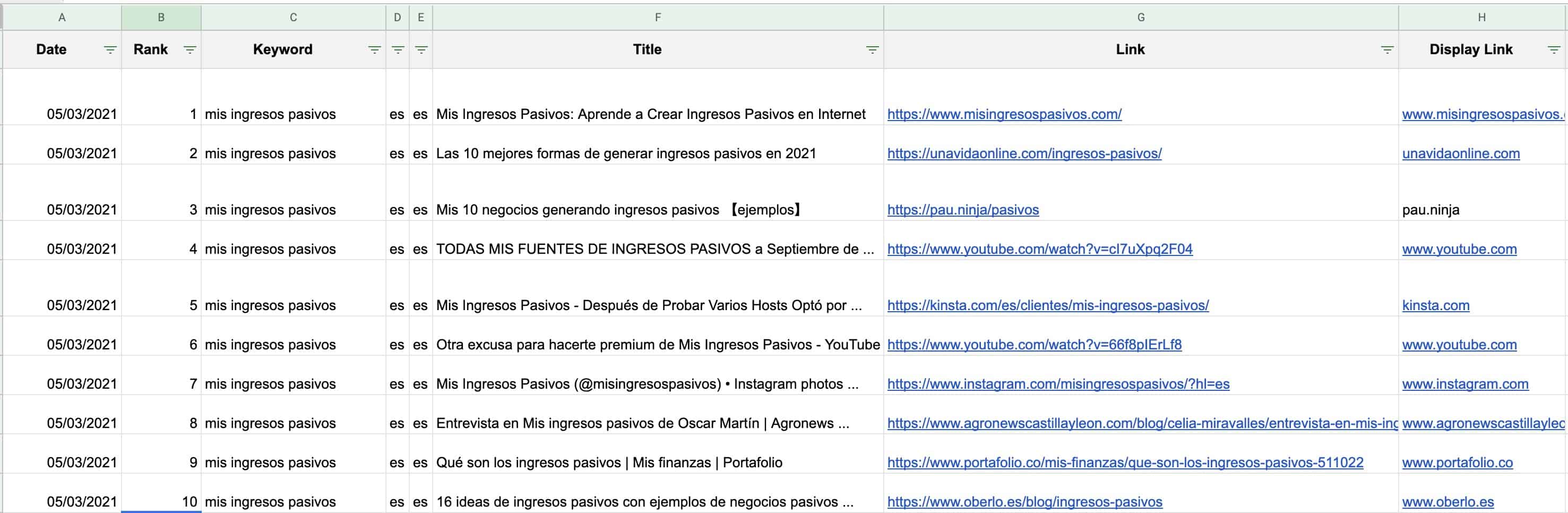Click the www.portafolio.co display link

[x=1457, y=463]
